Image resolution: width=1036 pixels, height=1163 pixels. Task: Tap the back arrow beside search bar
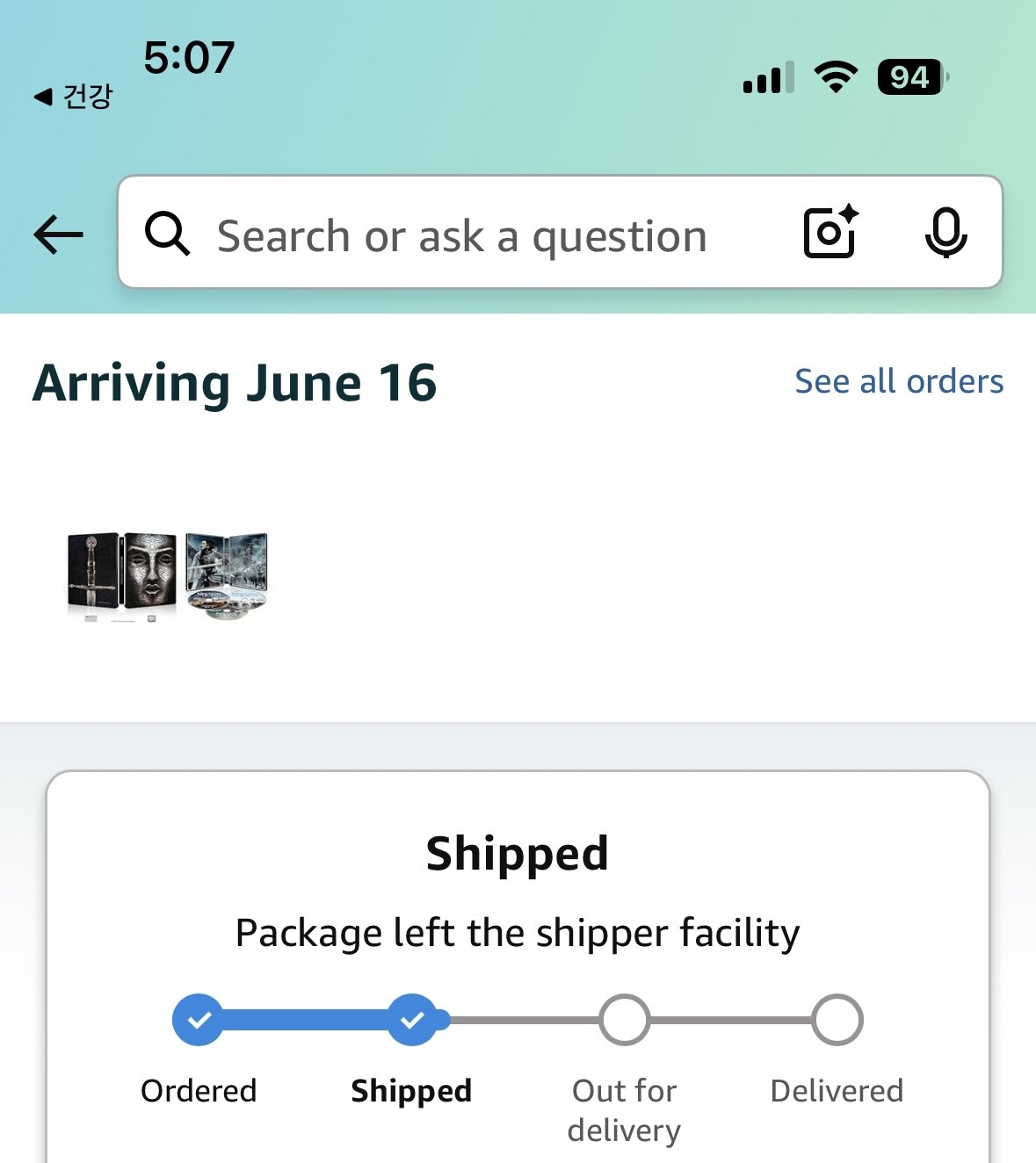coord(58,235)
